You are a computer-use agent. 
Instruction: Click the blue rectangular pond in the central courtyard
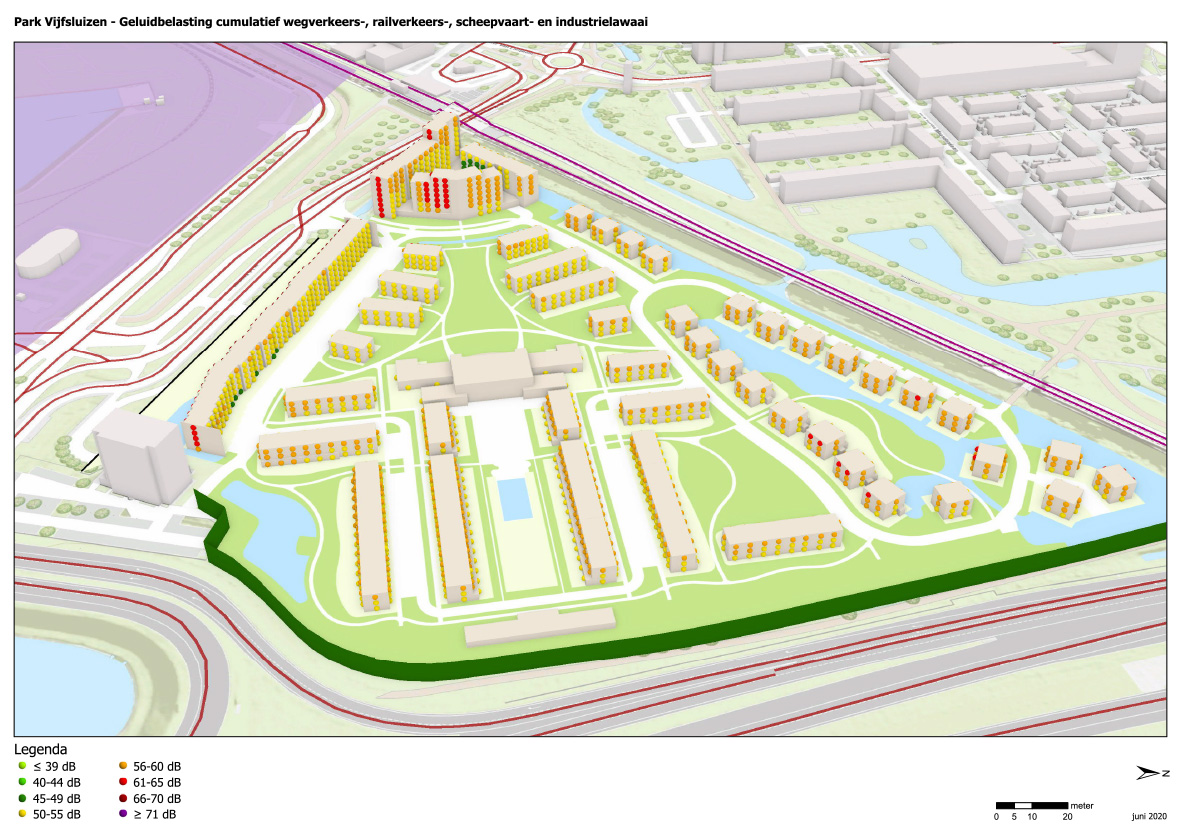[x=514, y=498]
